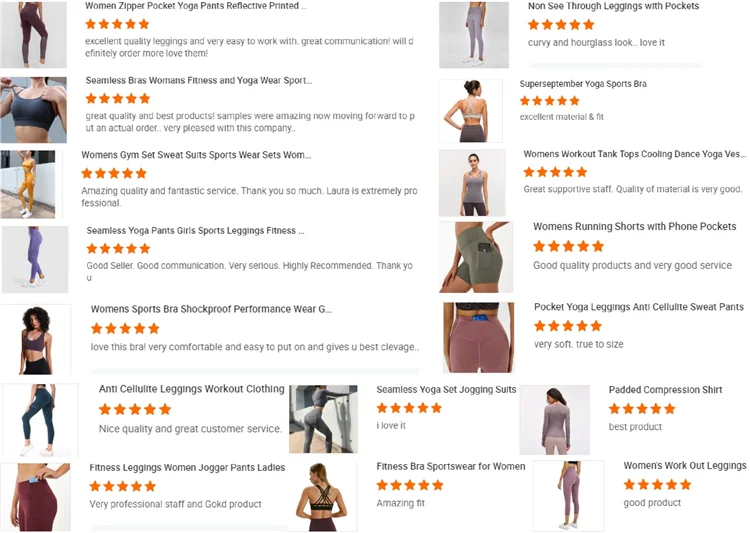Viewport: 750px width, 533px height.
Task: Open Womens Running Shorts with Phone Pockets
Action: 634,227
